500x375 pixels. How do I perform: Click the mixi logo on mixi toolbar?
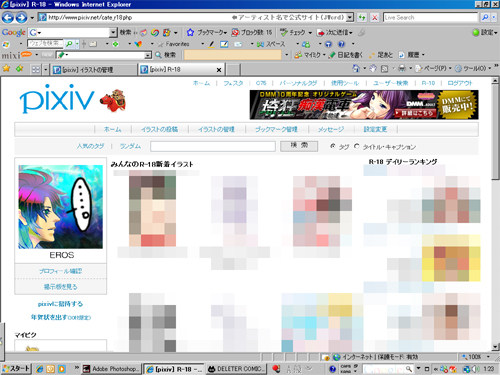click(16, 55)
